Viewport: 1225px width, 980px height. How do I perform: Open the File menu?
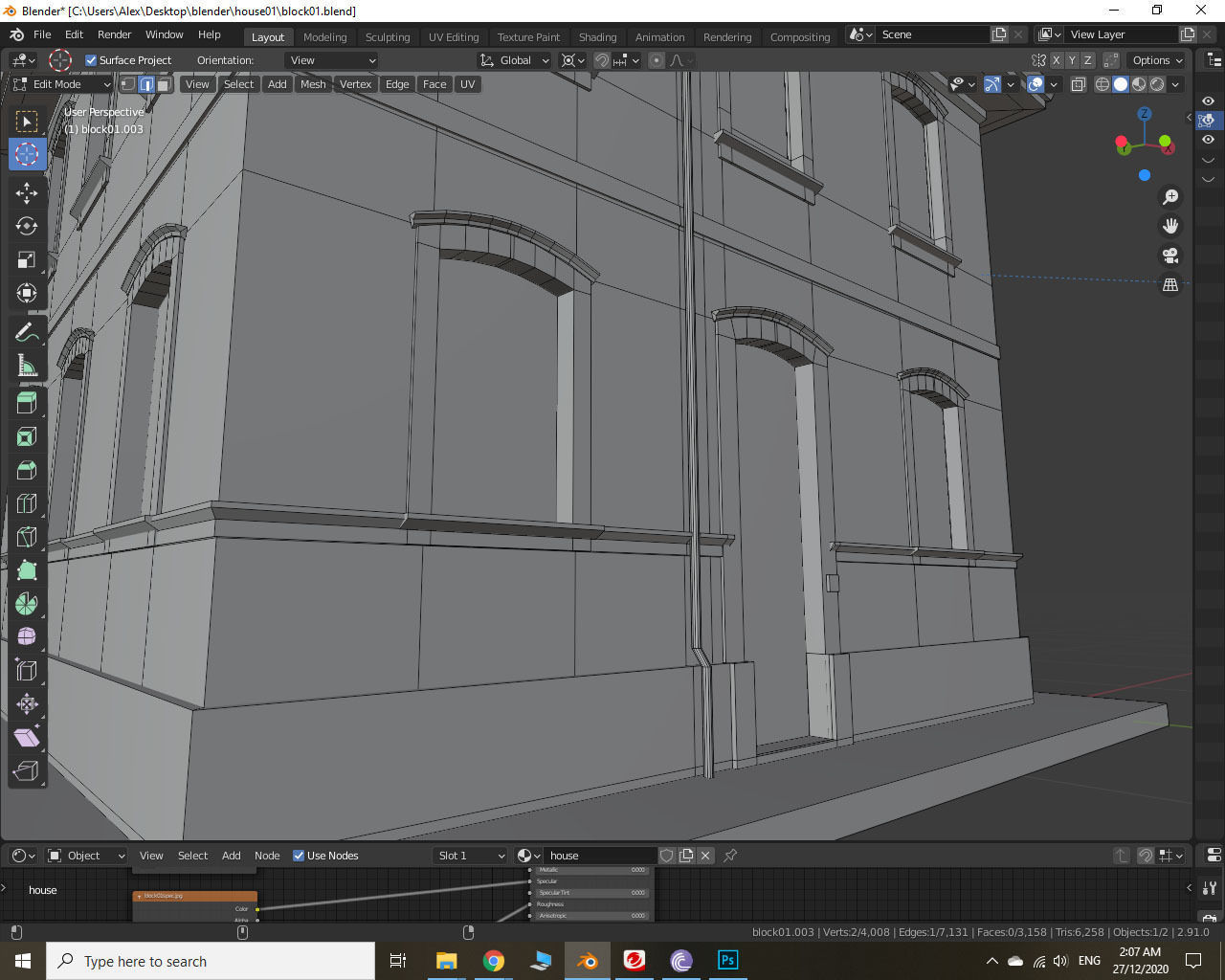42,34
